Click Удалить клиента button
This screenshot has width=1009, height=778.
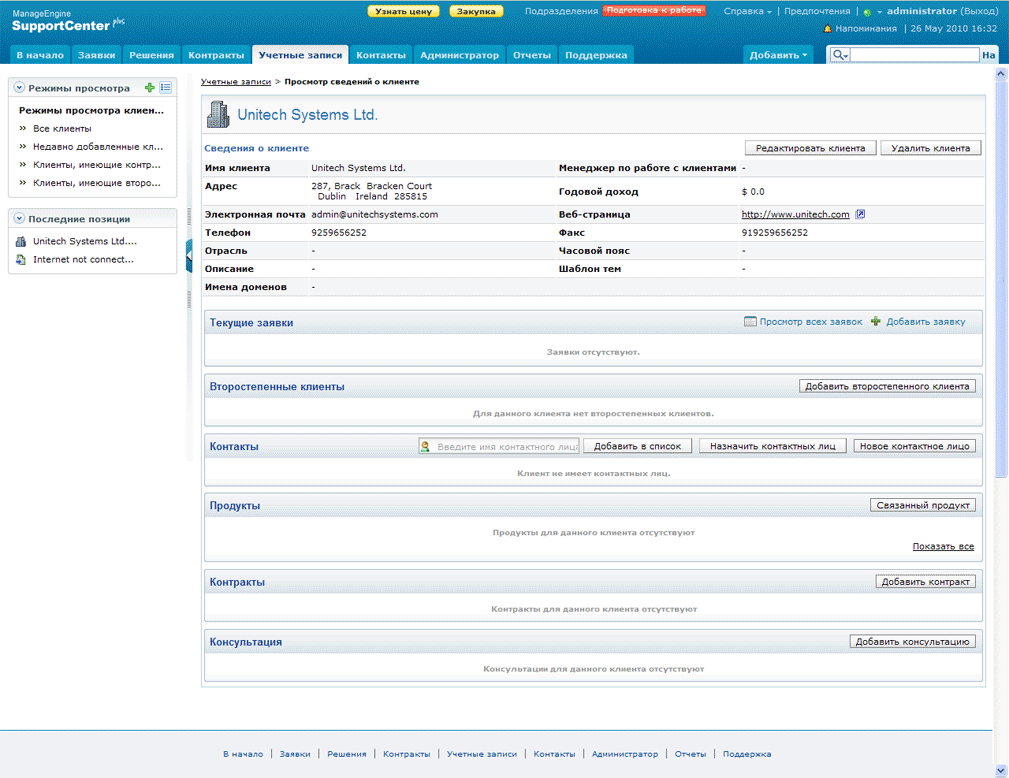(930, 148)
